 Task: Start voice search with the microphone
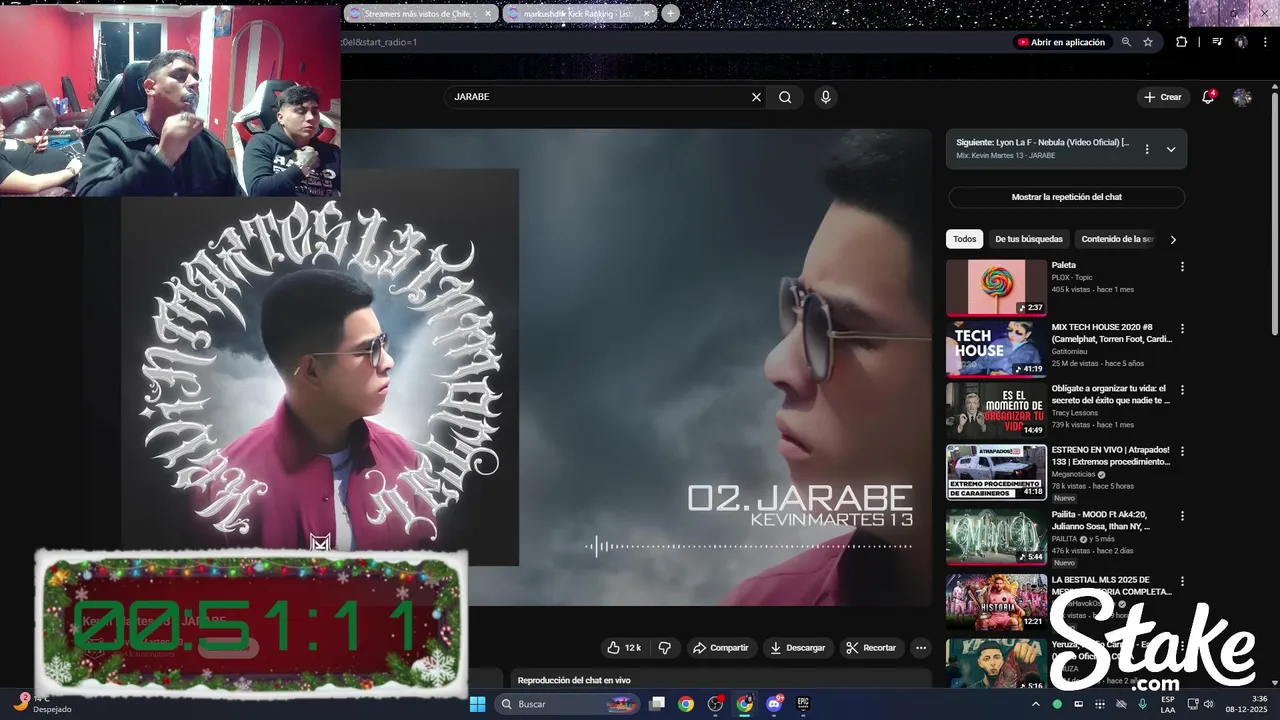point(825,97)
